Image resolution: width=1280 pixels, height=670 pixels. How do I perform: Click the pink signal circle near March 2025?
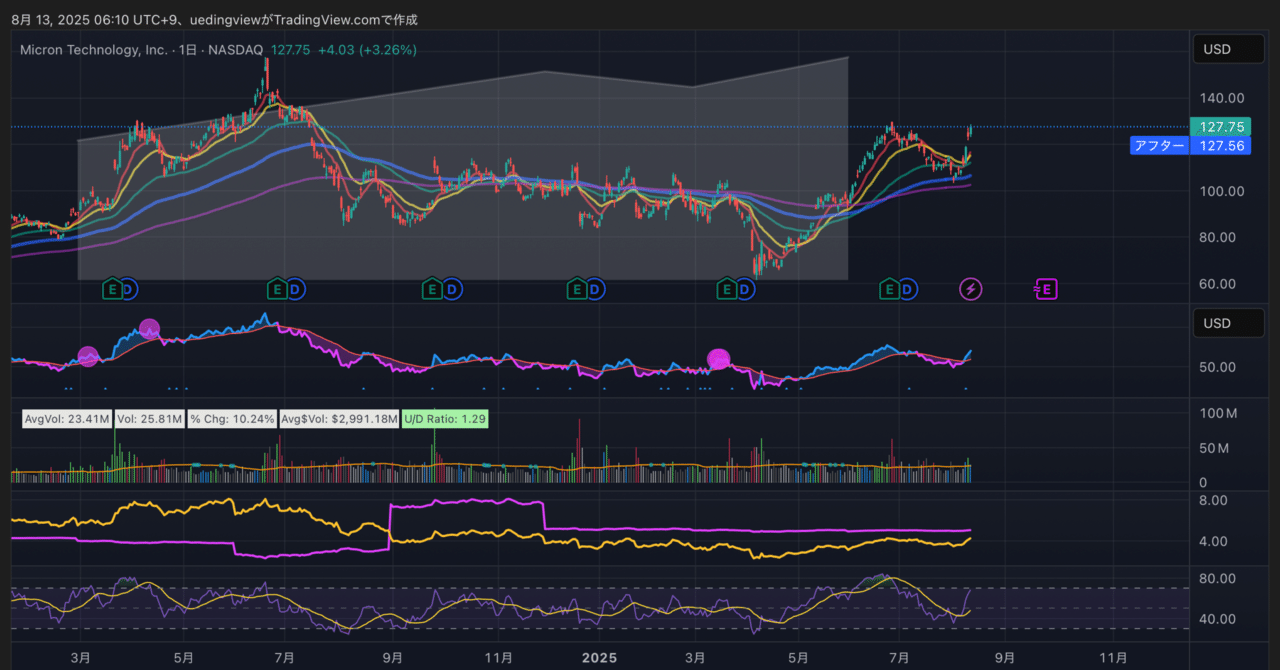(719, 359)
